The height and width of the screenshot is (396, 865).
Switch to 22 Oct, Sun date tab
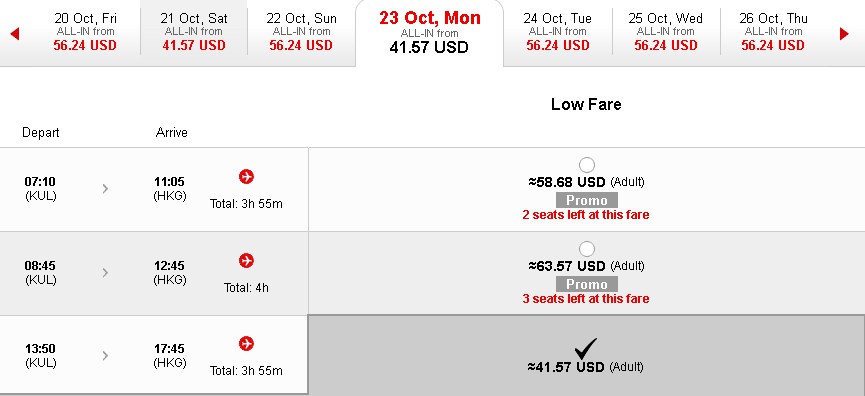[x=301, y=31]
